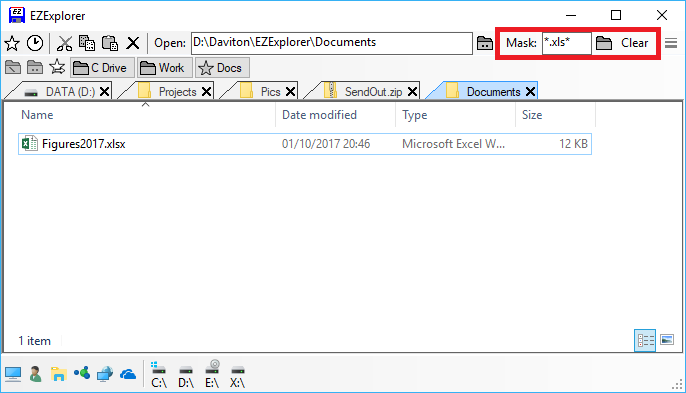Click in the Mask filter field
686x393 pixels.
coord(567,43)
